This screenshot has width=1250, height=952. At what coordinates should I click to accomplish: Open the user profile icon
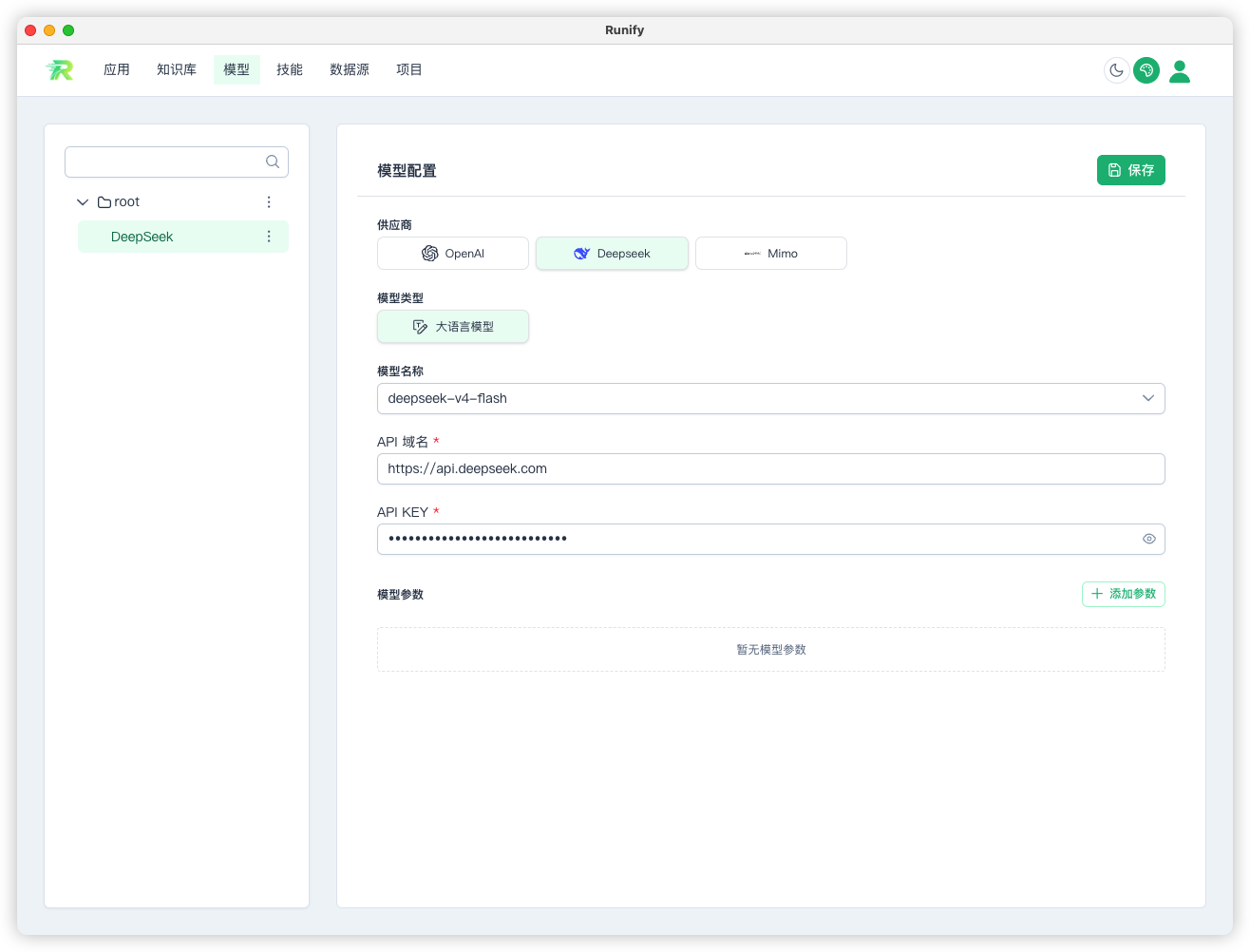pyautogui.click(x=1180, y=71)
